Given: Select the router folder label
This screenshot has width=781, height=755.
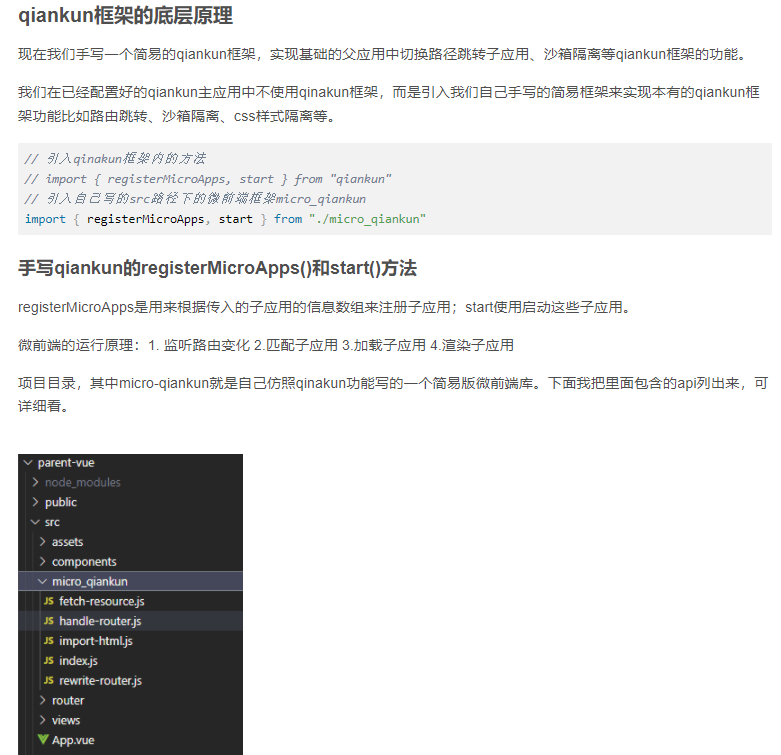Looking at the screenshot, I should (x=68, y=700).
